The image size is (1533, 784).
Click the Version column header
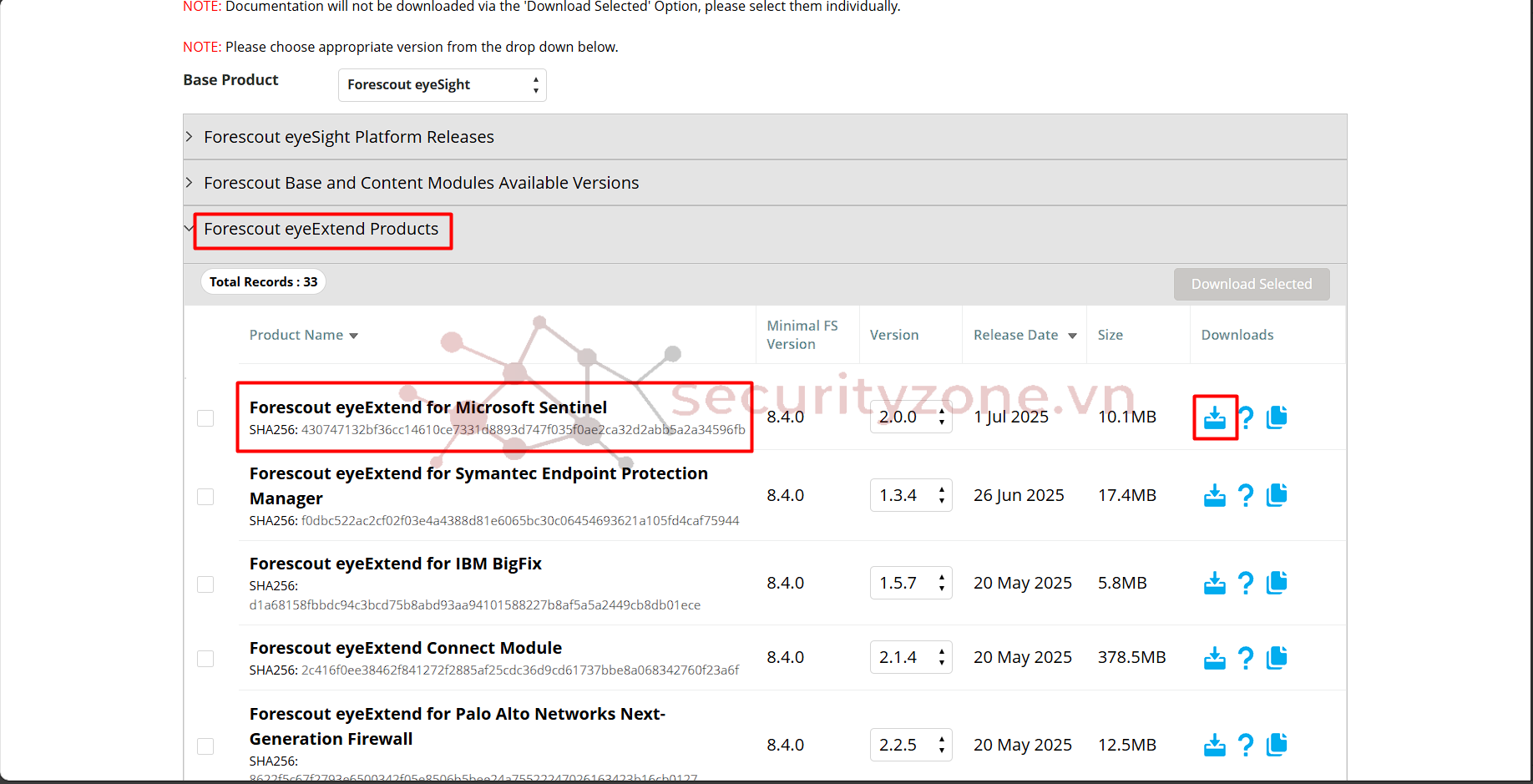894,335
